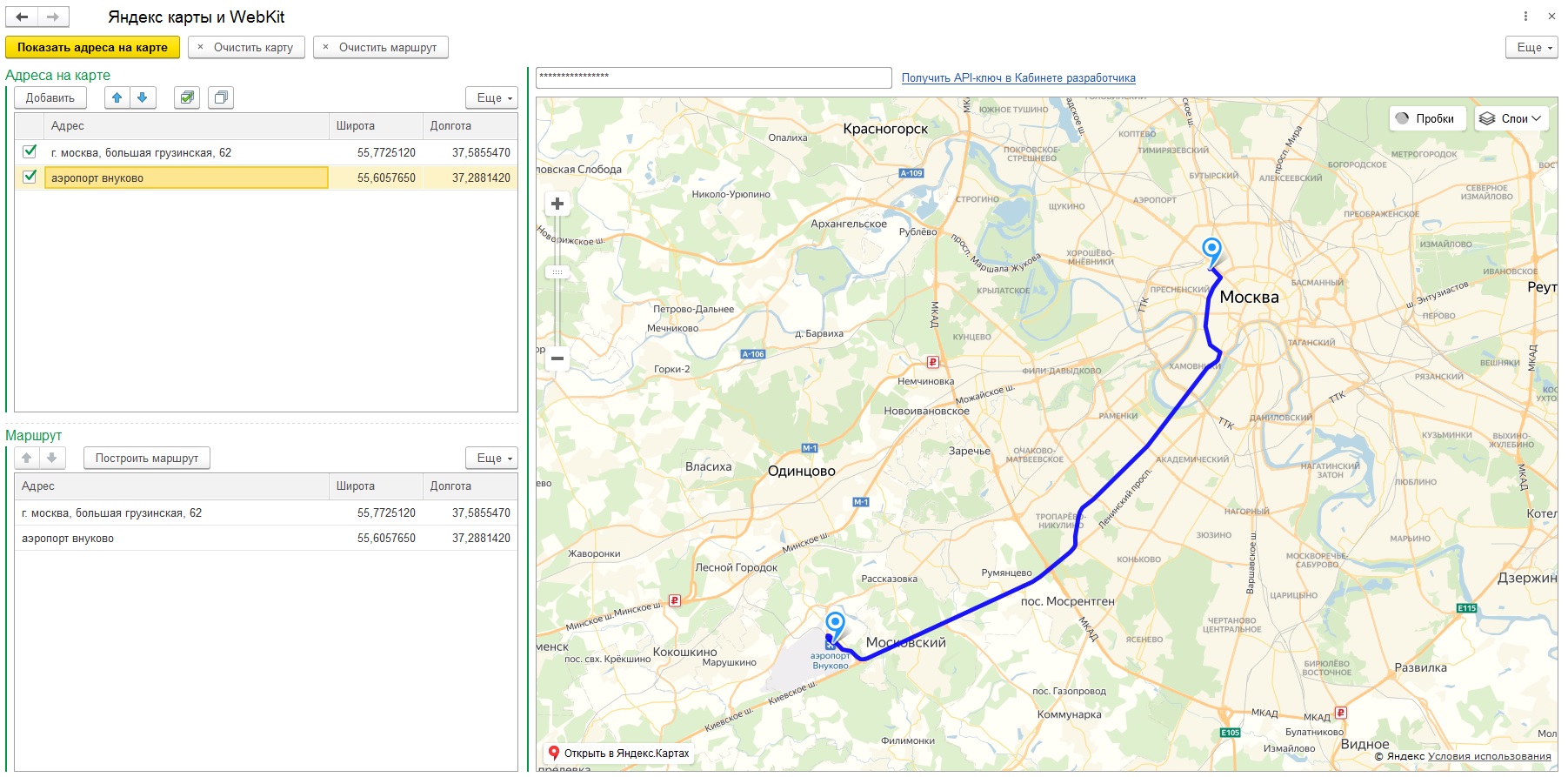Screen dimensions: 1568x777
Task: Zoom in the map with plus
Action: coord(557,204)
